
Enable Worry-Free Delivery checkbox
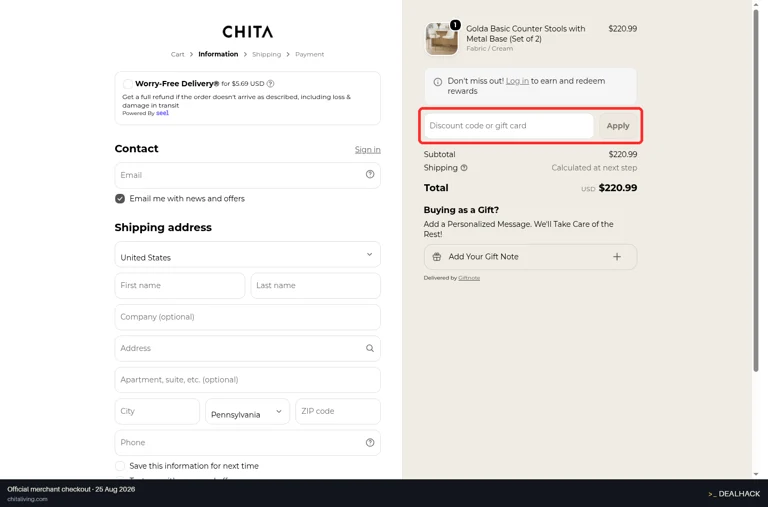coord(127,84)
